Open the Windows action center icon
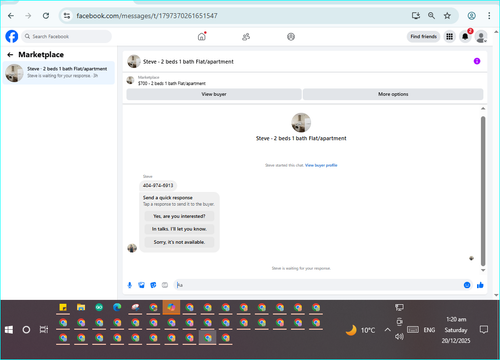This screenshot has width=500, height=360. click(484, 330)
